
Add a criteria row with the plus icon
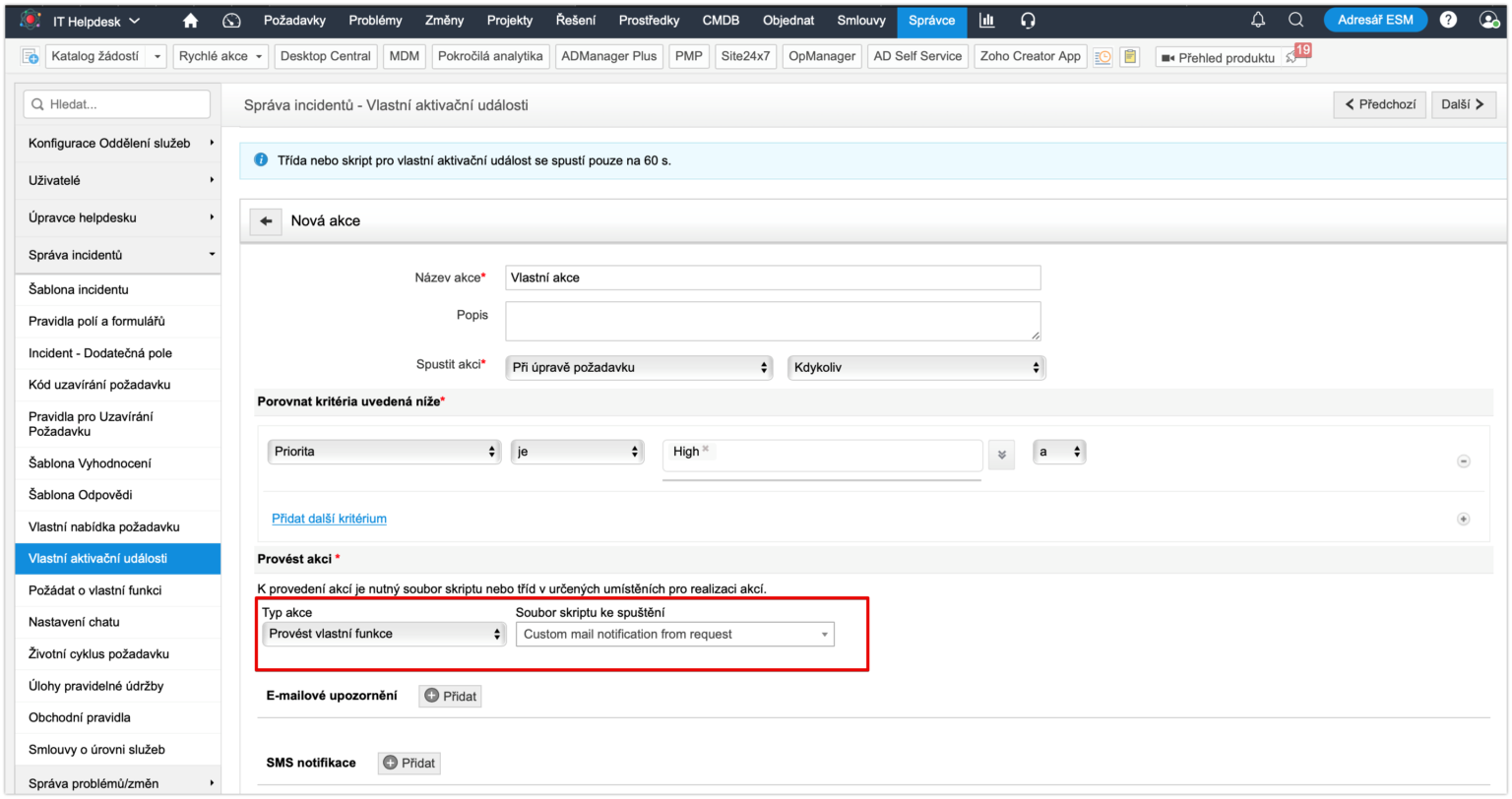tap(1463, 519)
